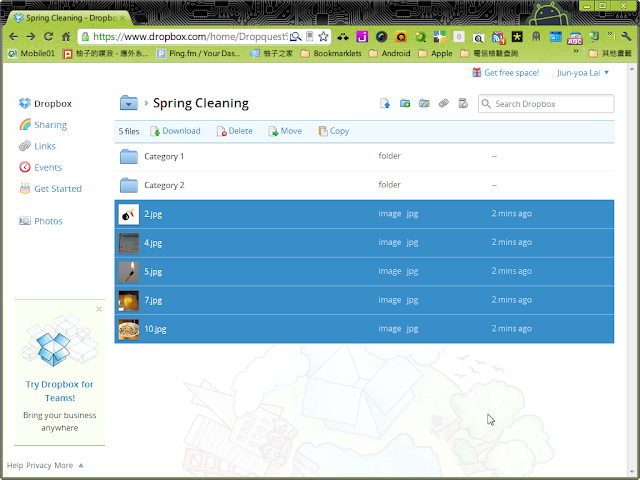
Task: Click the Show deleted files icon
Action: 463,104
